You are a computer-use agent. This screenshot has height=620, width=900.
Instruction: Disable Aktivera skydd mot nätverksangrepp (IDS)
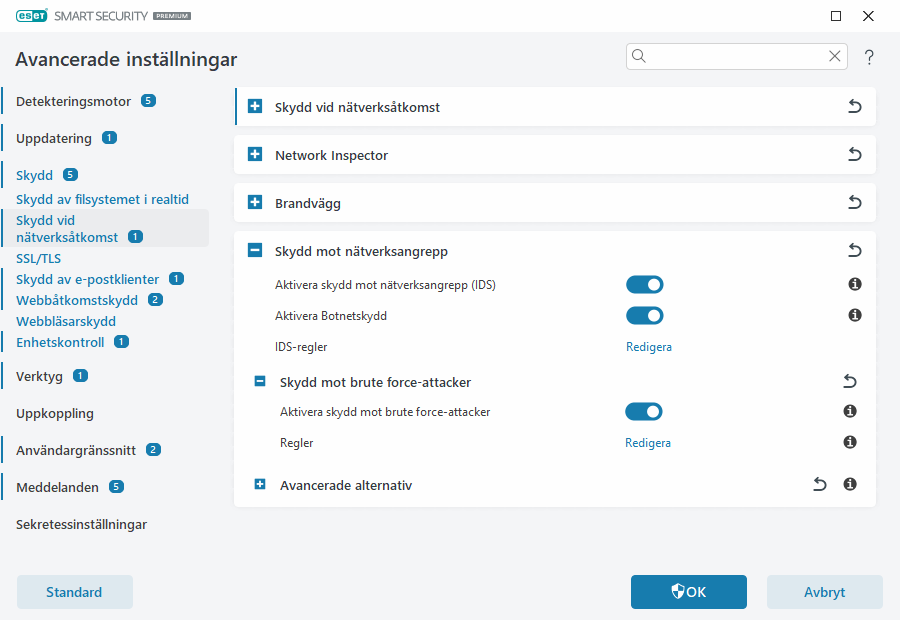point(644,284)
